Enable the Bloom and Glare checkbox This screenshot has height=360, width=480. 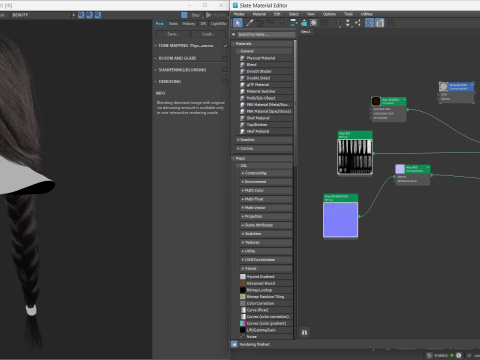(x=225, y=58)
